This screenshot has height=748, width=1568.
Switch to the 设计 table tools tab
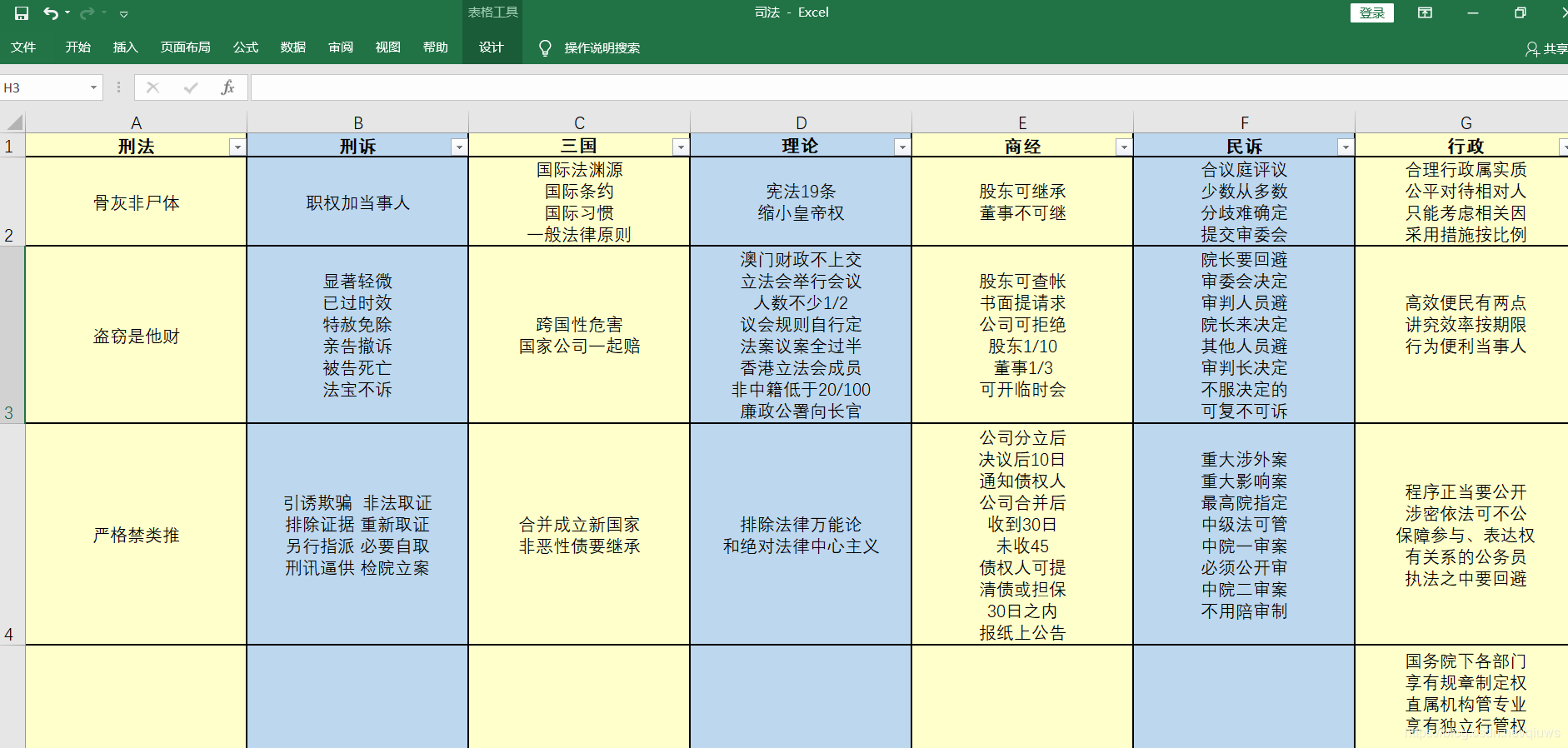492,47
